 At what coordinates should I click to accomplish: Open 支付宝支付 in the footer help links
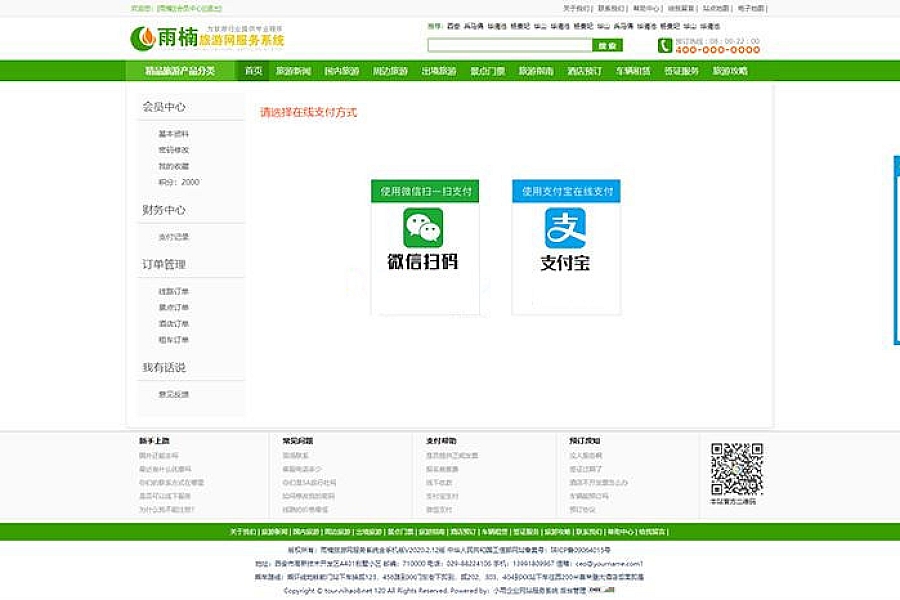[x=442, y=496]
